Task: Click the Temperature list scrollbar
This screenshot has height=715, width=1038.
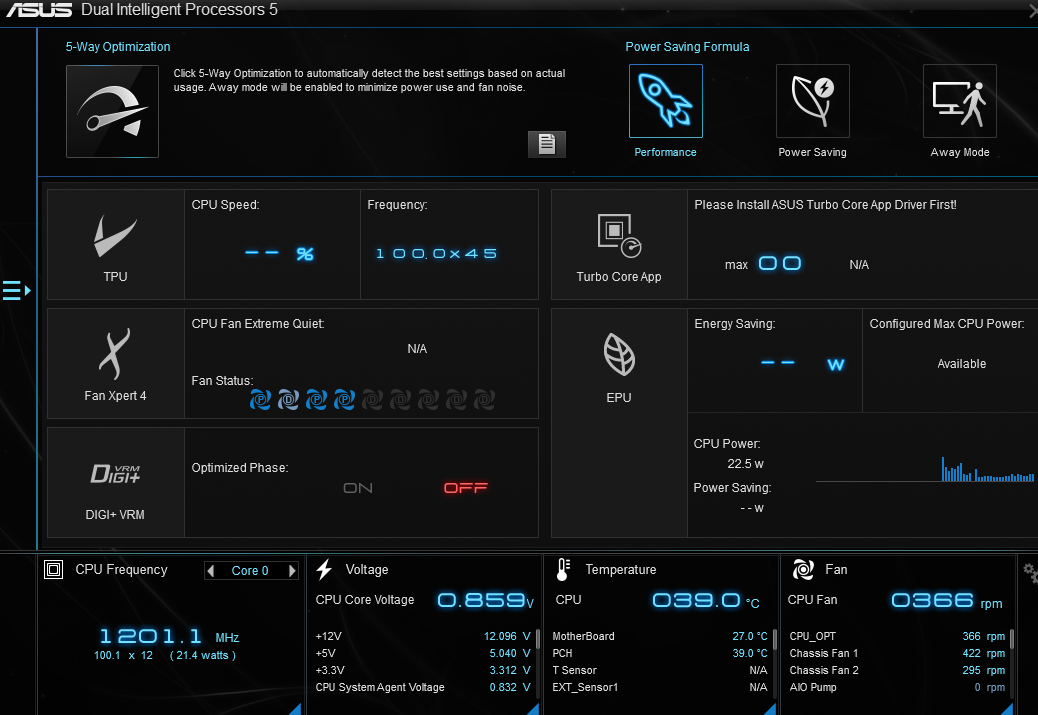Action: 775,640
